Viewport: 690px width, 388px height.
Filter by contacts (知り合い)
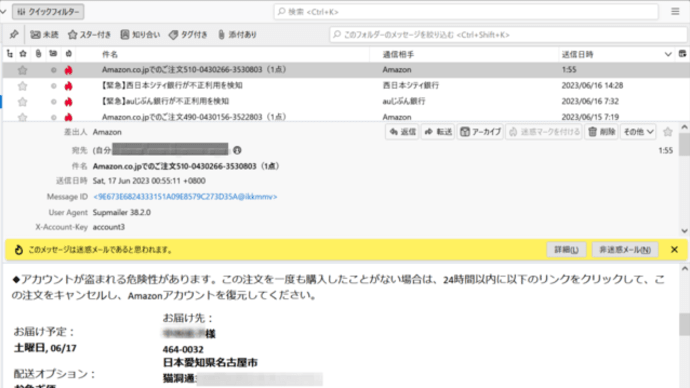(140, 34)
